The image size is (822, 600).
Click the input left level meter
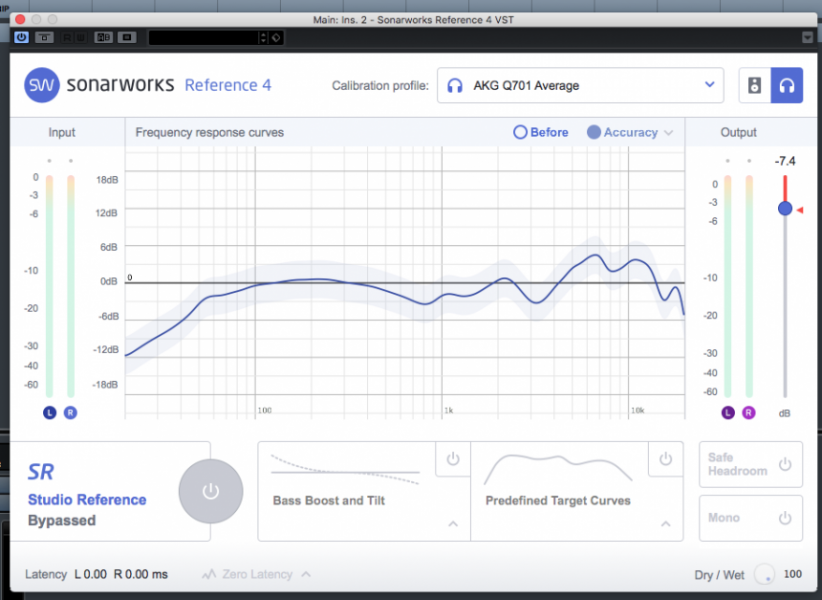pyautogui.click(x=49, y=286)
